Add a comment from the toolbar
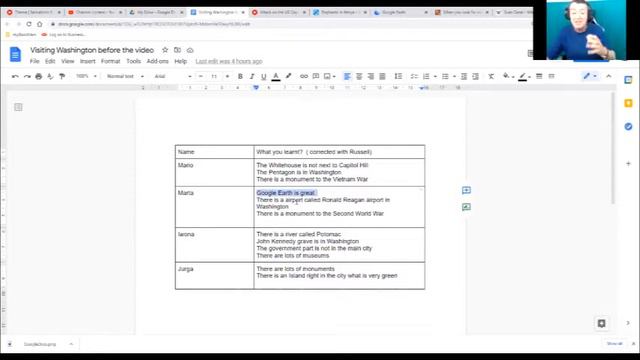This screenshot has height=360, width=640. 316,76
